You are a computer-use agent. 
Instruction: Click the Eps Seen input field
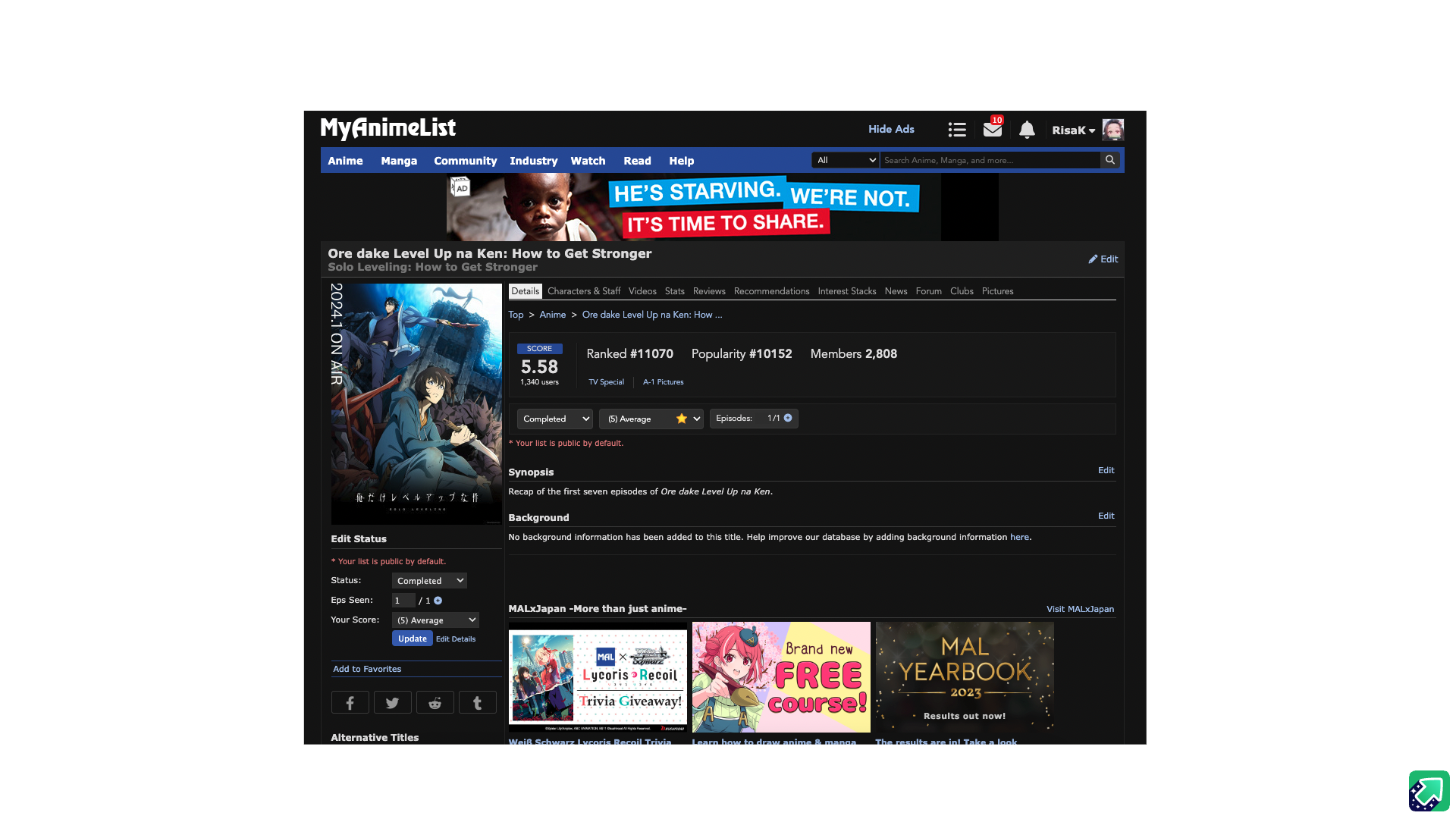pos(403,601)
